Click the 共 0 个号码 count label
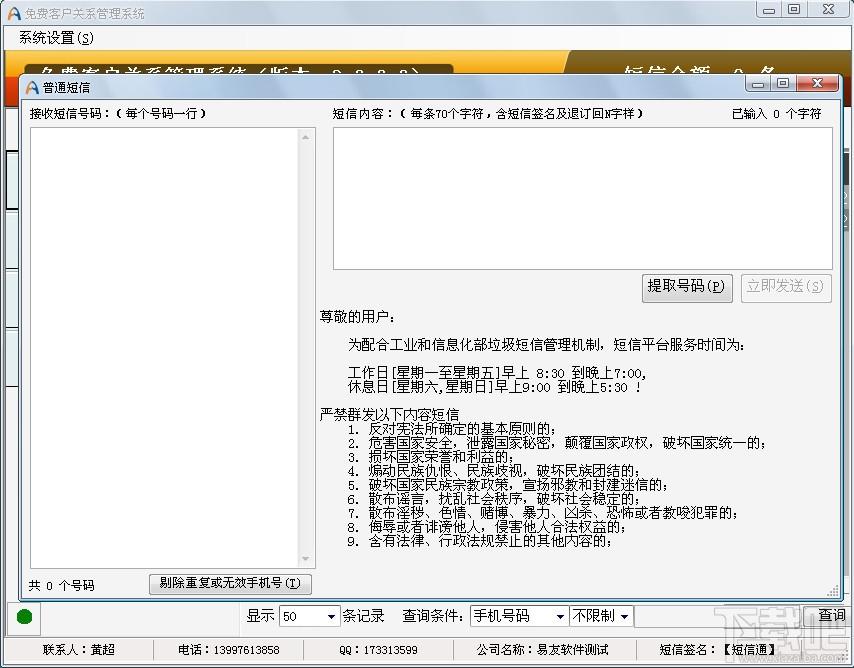 (62, 585)
